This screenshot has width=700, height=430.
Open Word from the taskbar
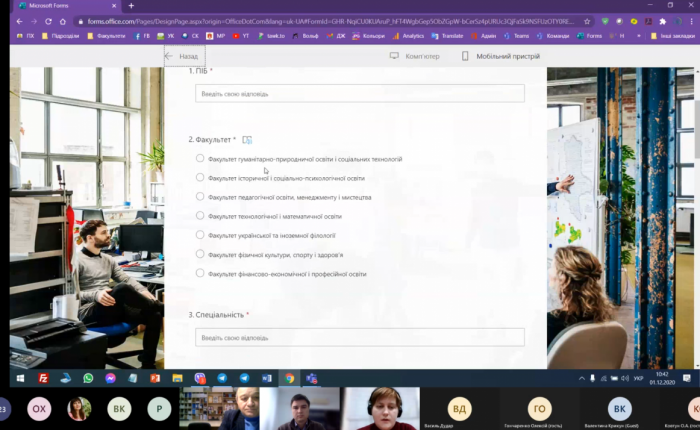(x=267, y=379)
